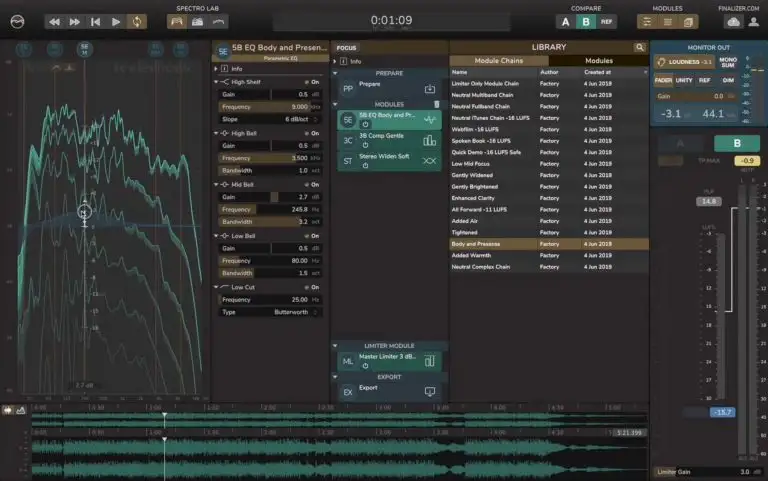The image size is (768, 481).
Task: Sort library by Created at column
Action: coord(597,72)
